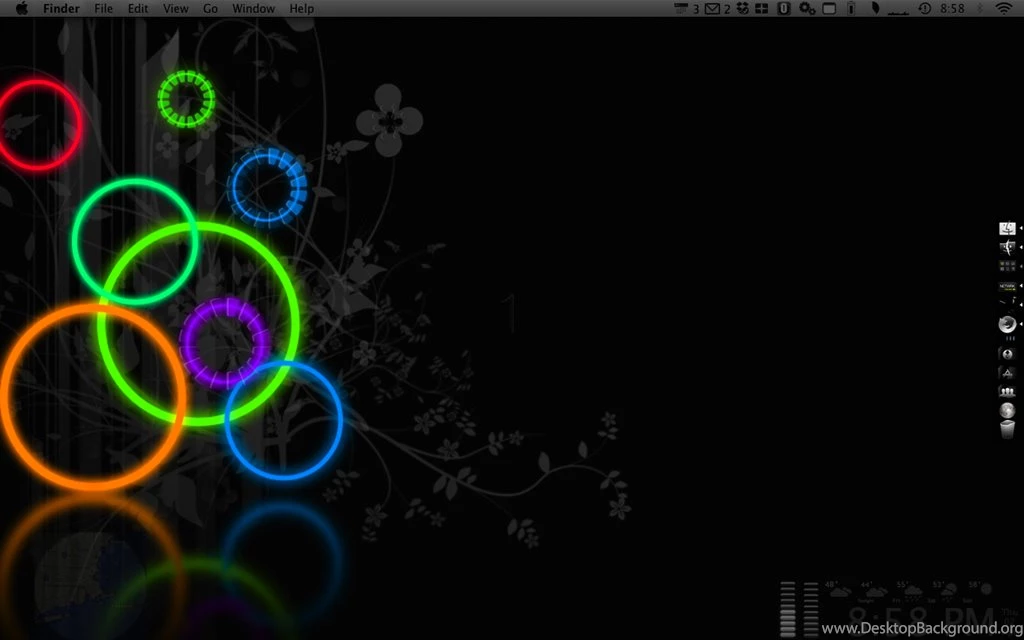Click the Dropbox icon in menu bar
1024x640 pixels.
tap(741, 9)
